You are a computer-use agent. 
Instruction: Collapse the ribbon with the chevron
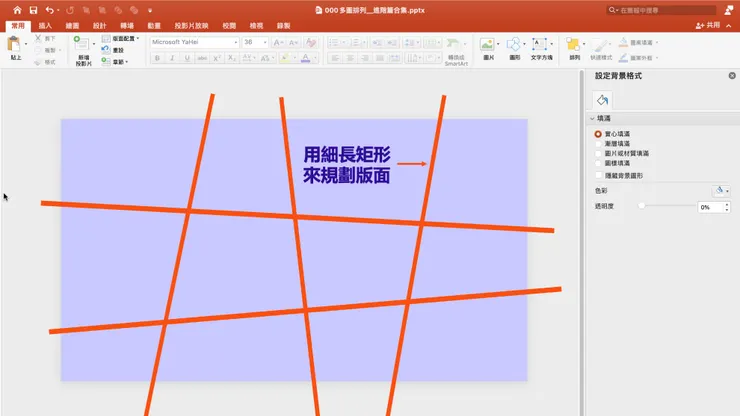[x=729, y=26]
